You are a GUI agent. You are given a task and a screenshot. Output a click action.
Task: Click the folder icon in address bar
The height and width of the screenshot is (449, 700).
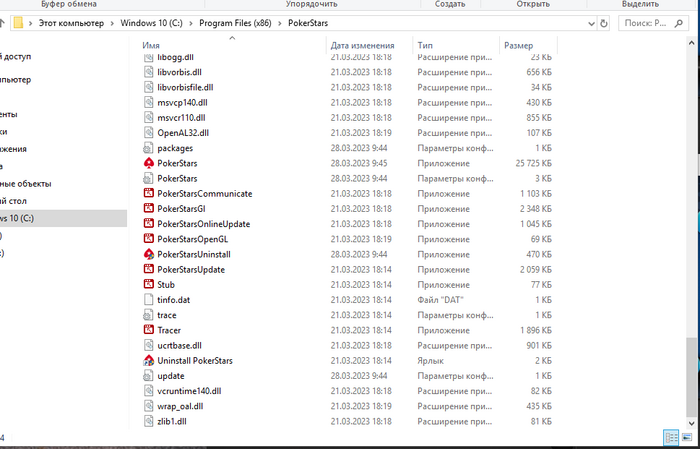pos(18,23)
